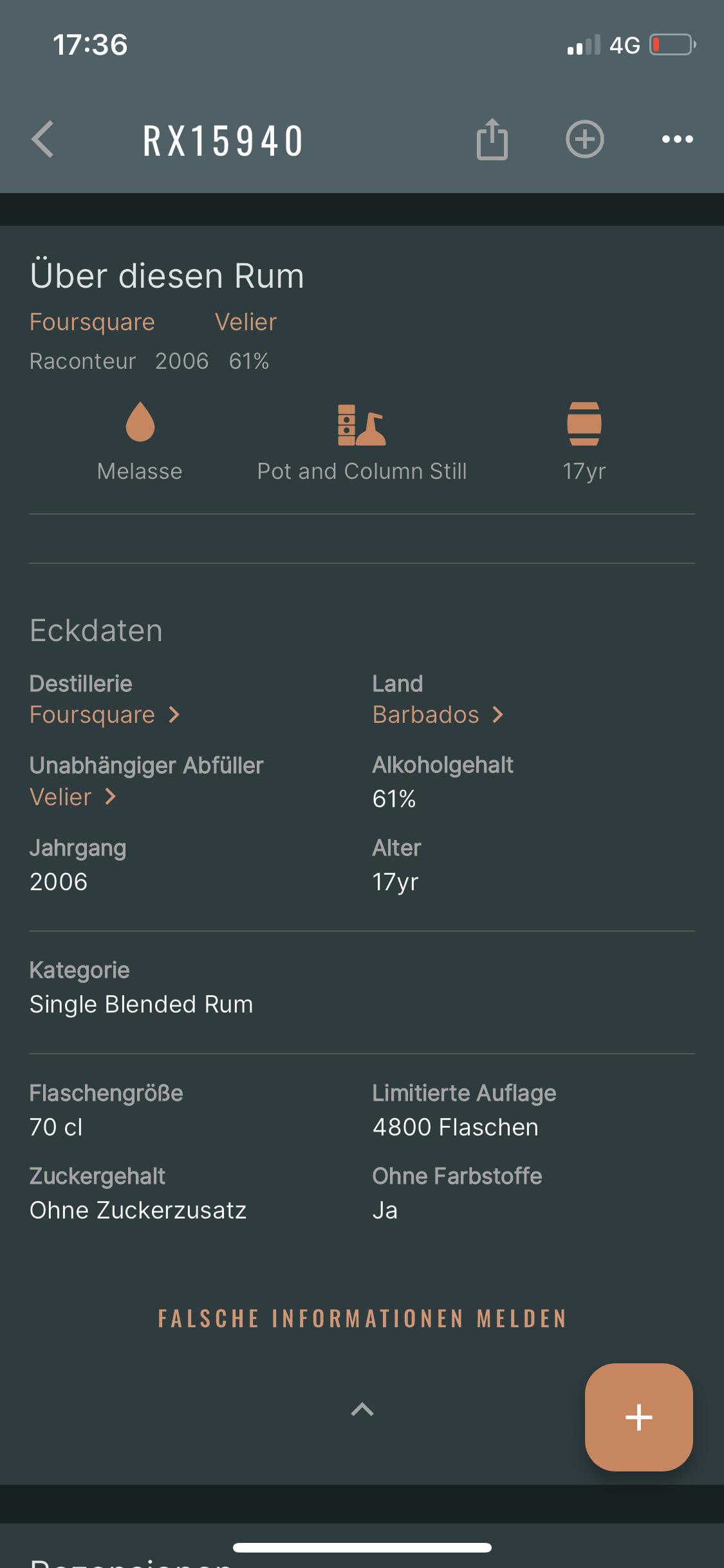This screenshot has width=724, height=1568.
Task: Tap the battery indicator in status bar
Action: pos(673,45)
